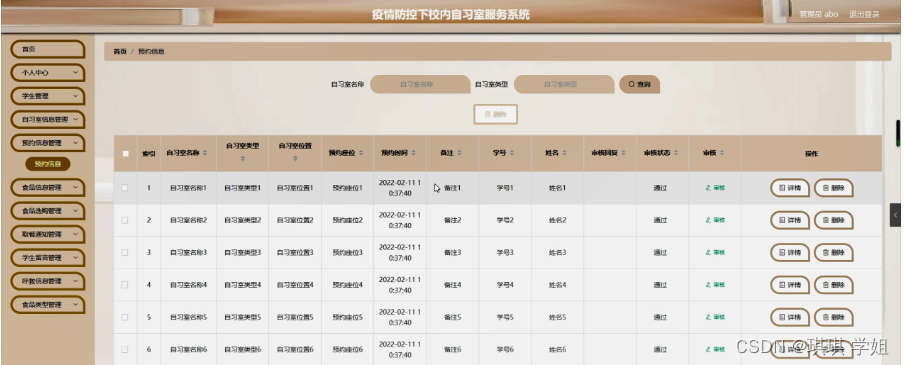904x365 pixels.
Task: Sort table by 自习室名称 column arrows
Action: tap(205, 153)
